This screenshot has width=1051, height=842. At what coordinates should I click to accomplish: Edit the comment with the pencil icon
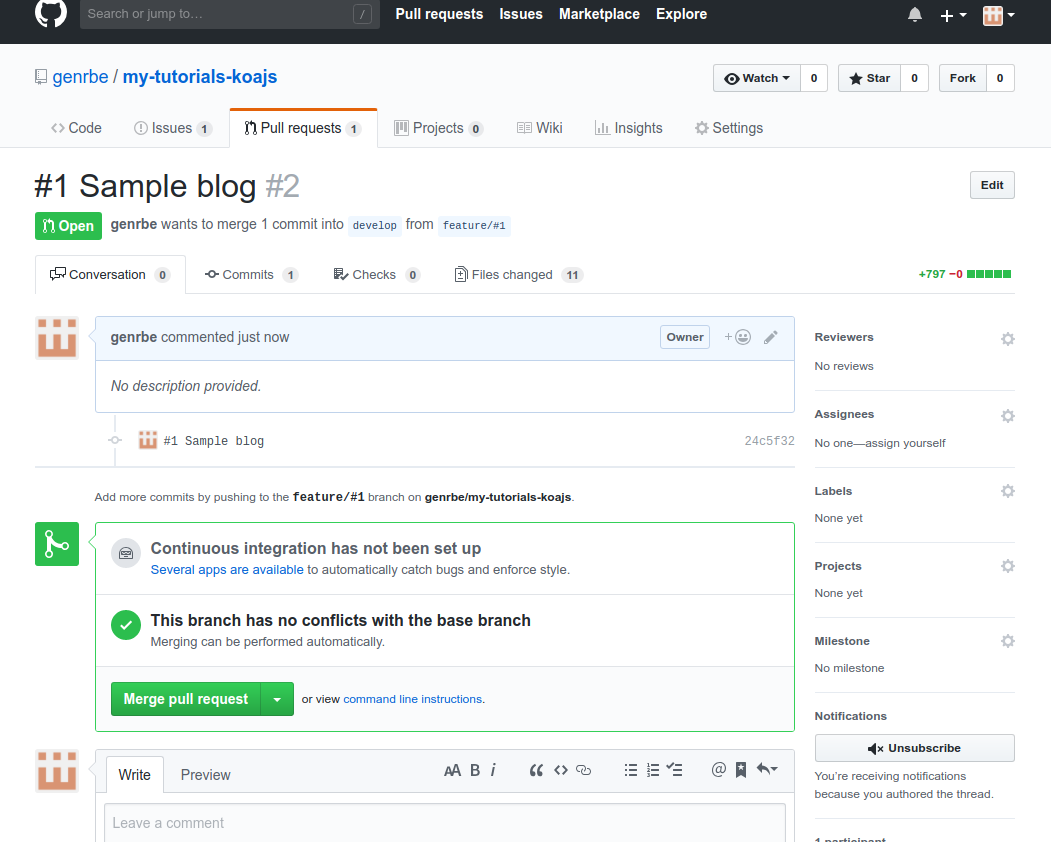tap(771, 337)
